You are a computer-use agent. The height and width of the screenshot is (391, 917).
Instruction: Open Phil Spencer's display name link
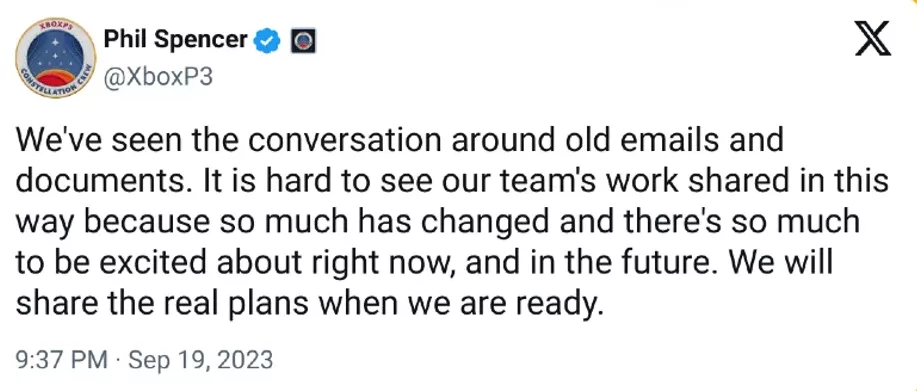click(x=176, y=40)
